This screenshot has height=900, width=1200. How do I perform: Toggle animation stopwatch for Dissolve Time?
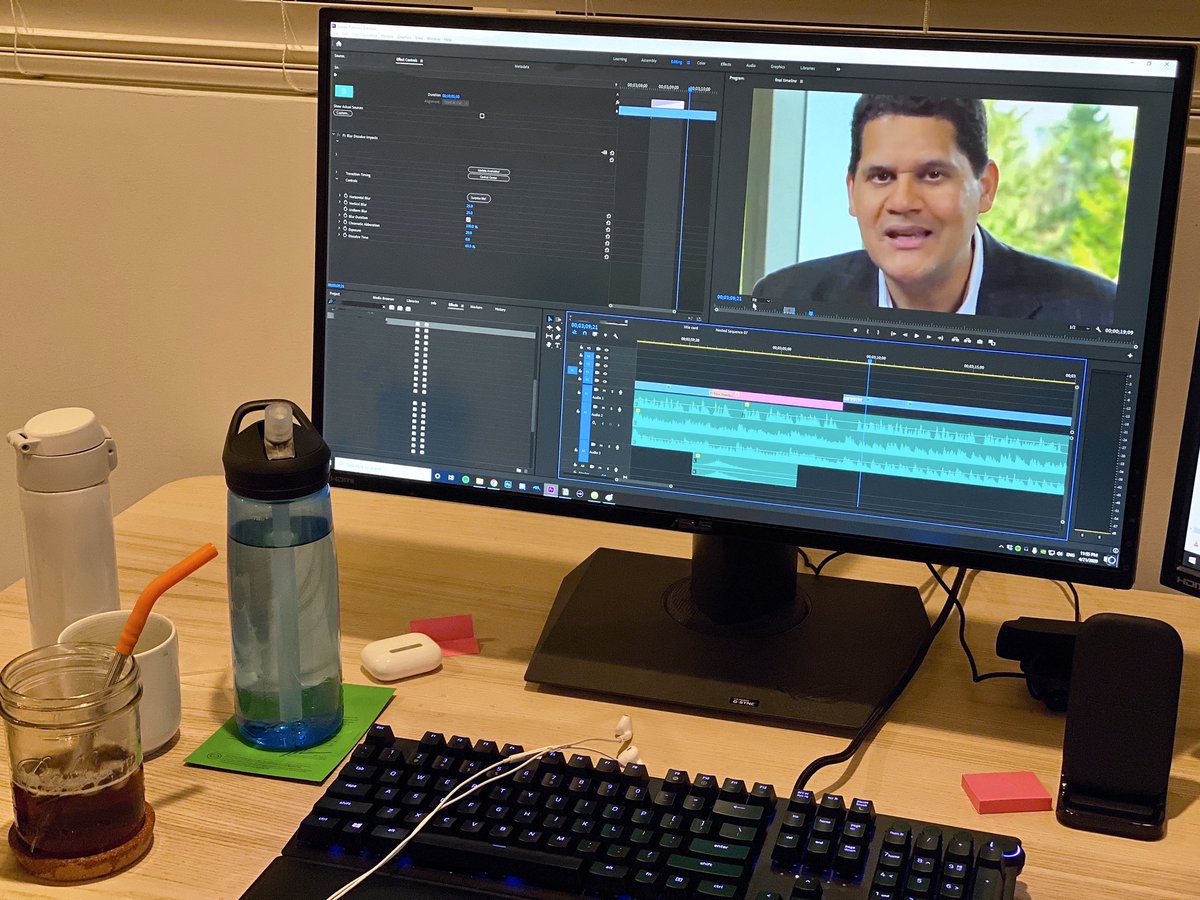click(345, 236)
